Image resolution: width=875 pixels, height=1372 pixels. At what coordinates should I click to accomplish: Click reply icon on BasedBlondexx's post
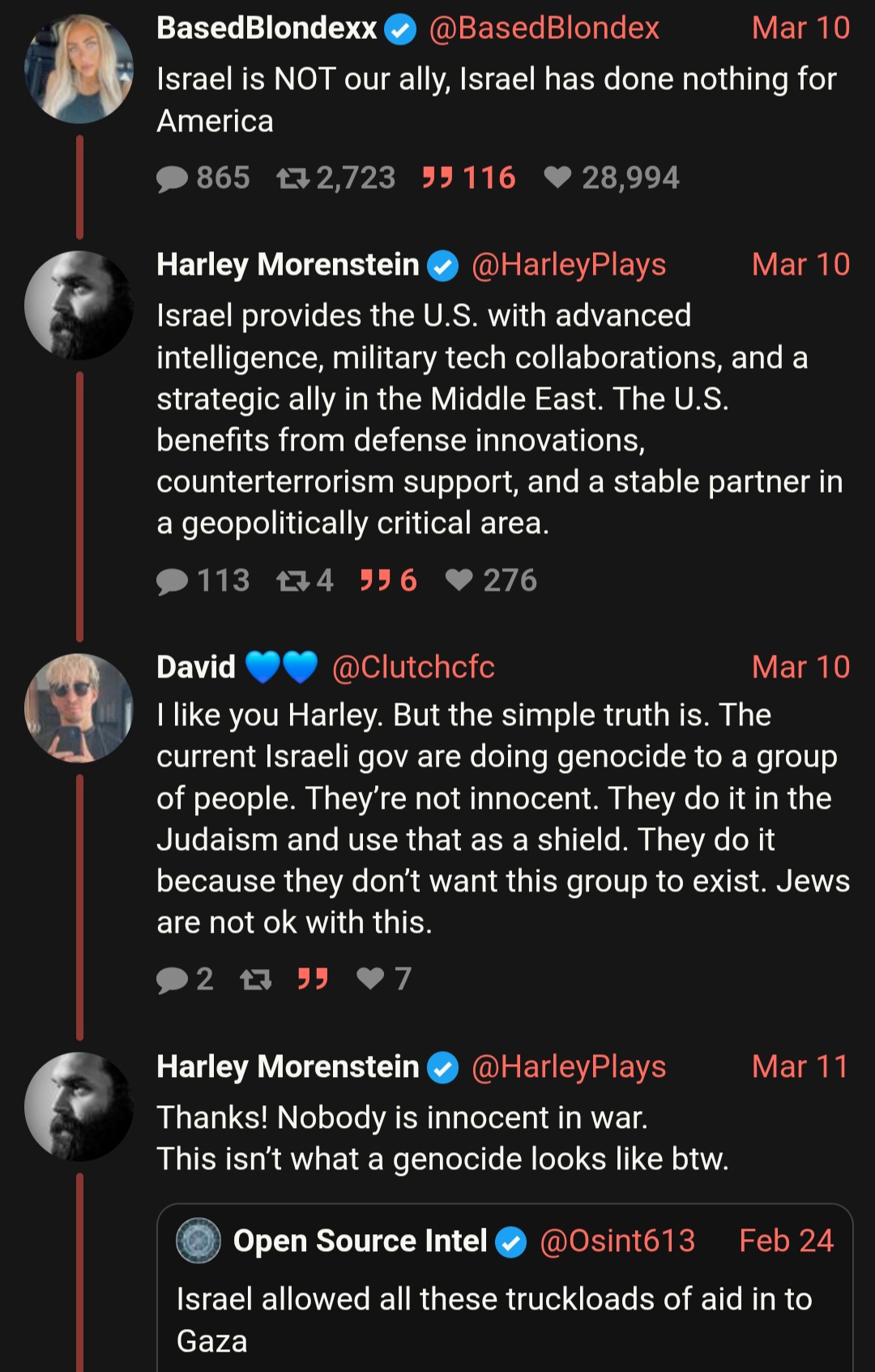tap(172, 178)
